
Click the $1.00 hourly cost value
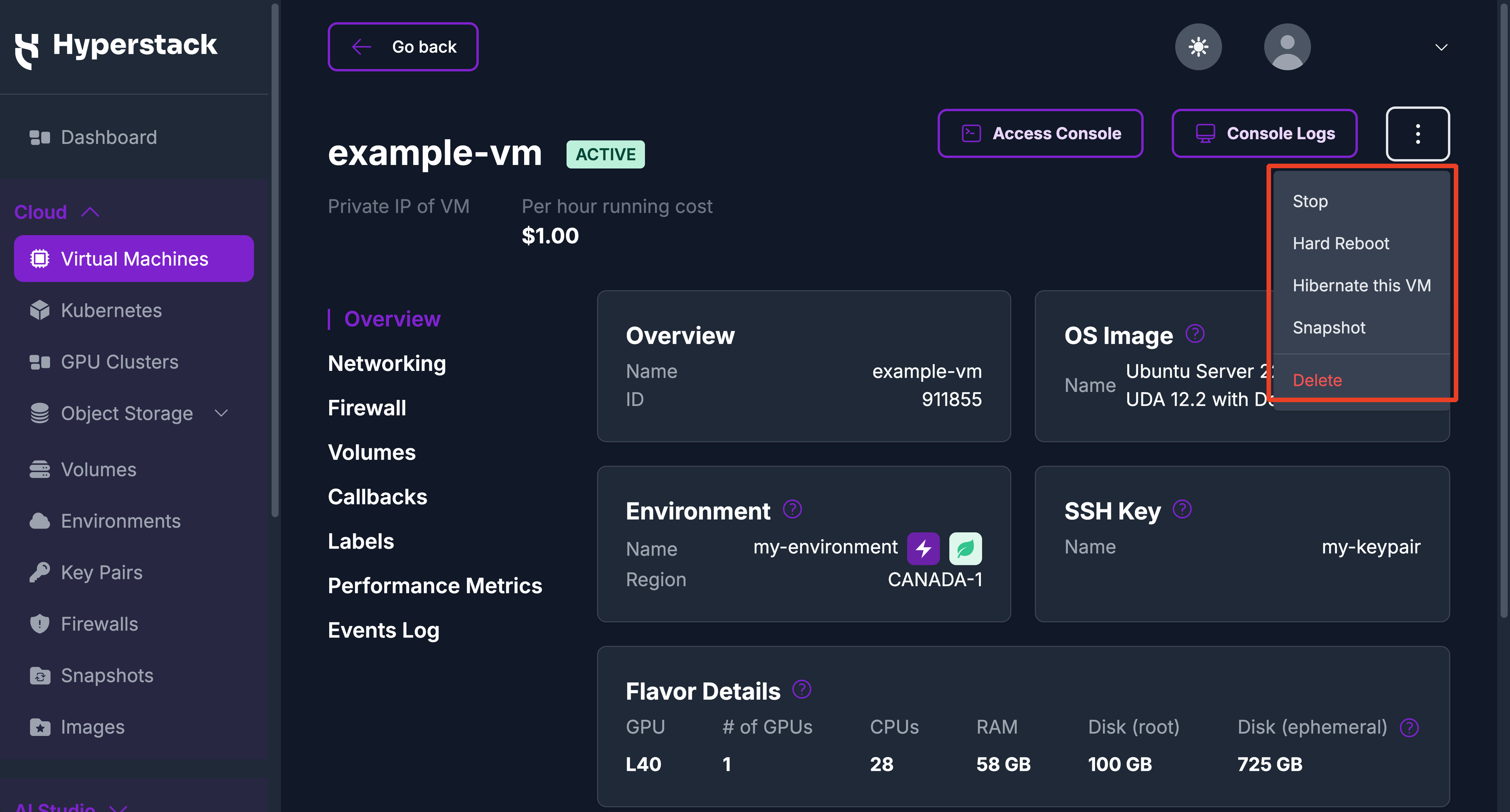tap(550, 236)
